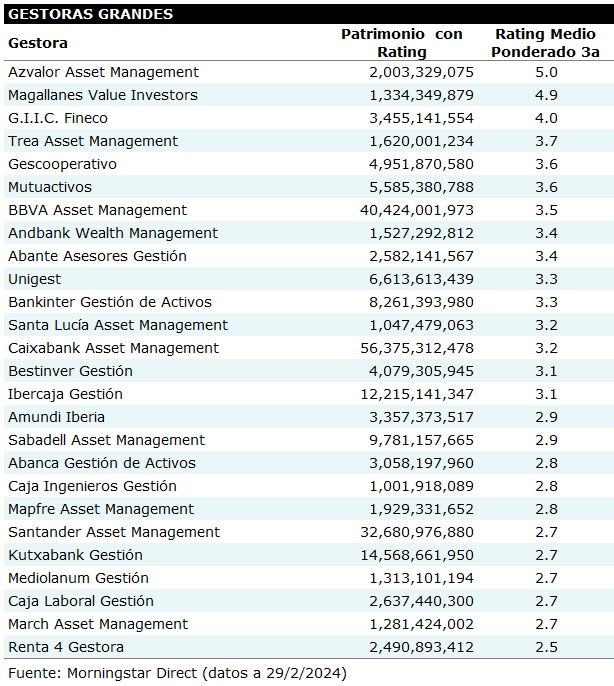The image size is (614, 686).
Task: Click Caixabank patrimonio value 56,375,312,478
Action: click(x=416, y=348)
